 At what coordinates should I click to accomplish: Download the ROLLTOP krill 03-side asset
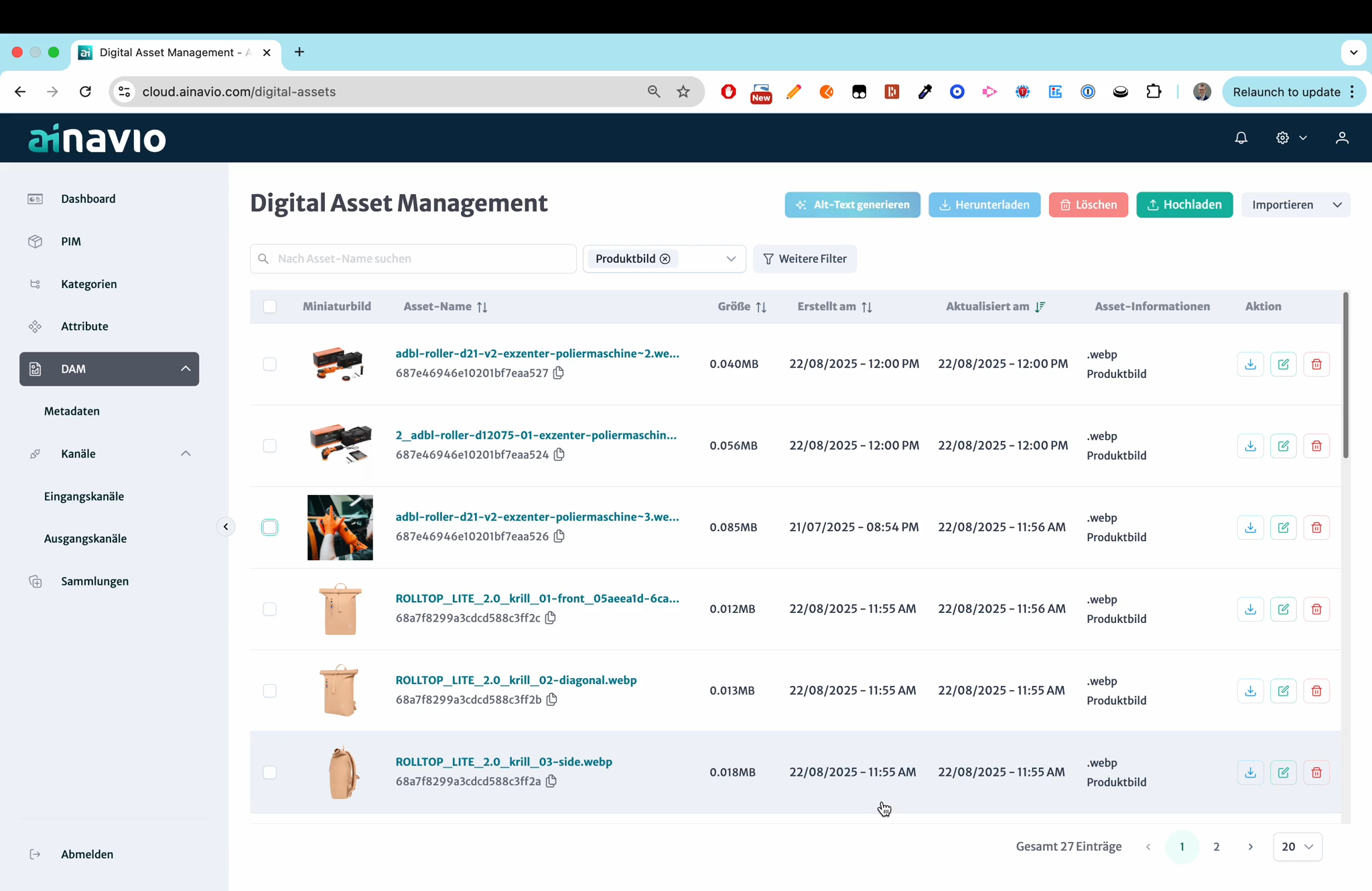coord(1250,772)
